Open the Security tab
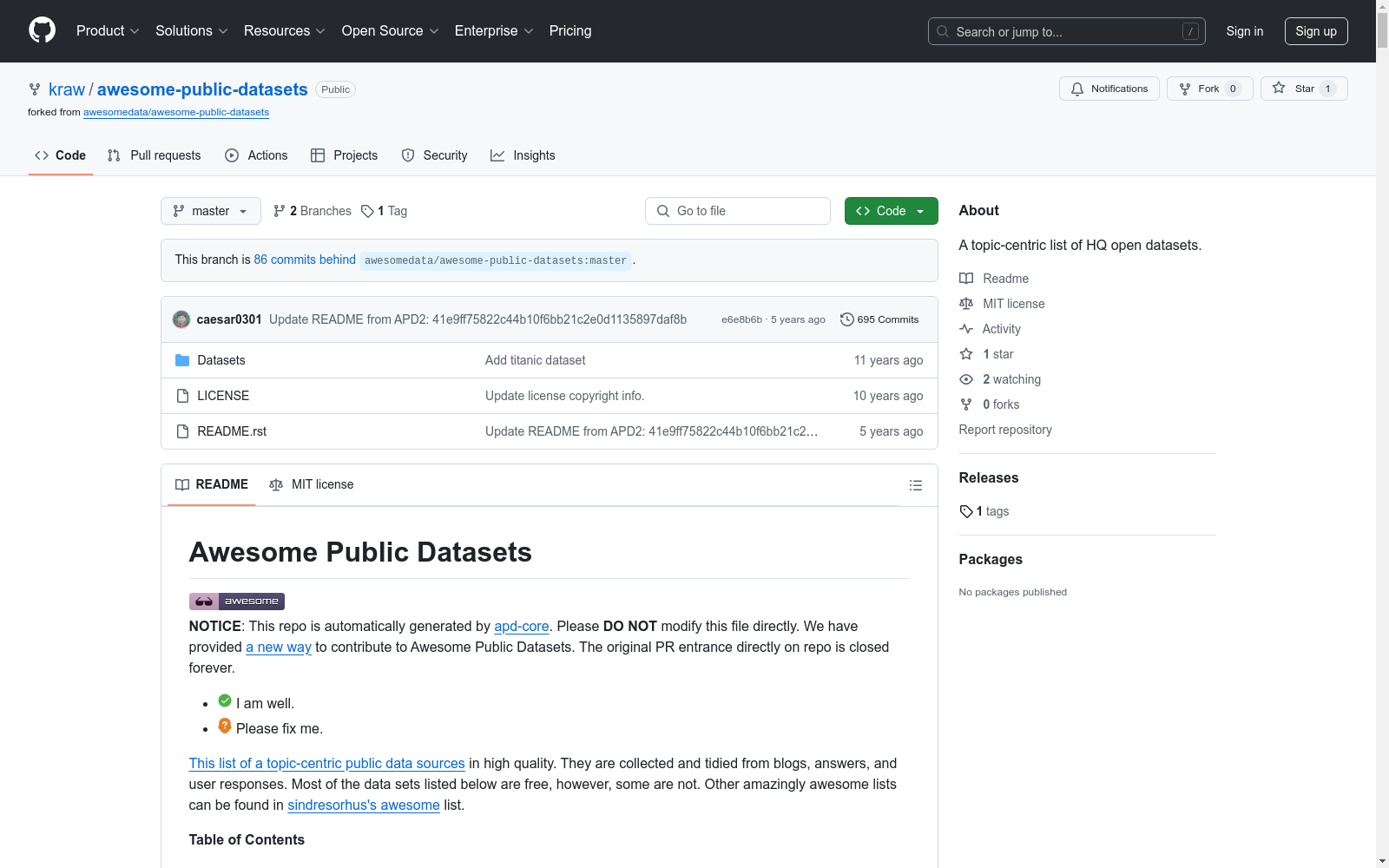Image resolution: width=1389 pixels, height=868 pixels. pos(434,155)
